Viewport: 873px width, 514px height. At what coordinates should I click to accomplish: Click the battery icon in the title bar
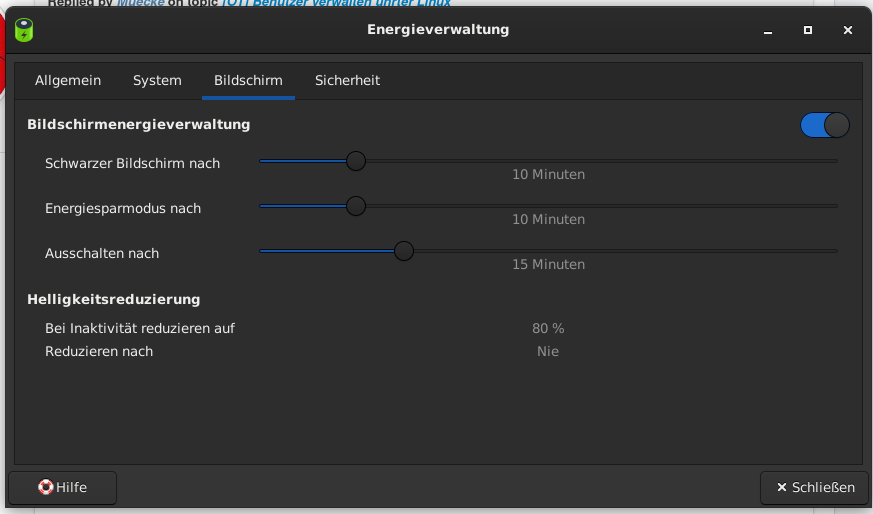pos(24,30)
